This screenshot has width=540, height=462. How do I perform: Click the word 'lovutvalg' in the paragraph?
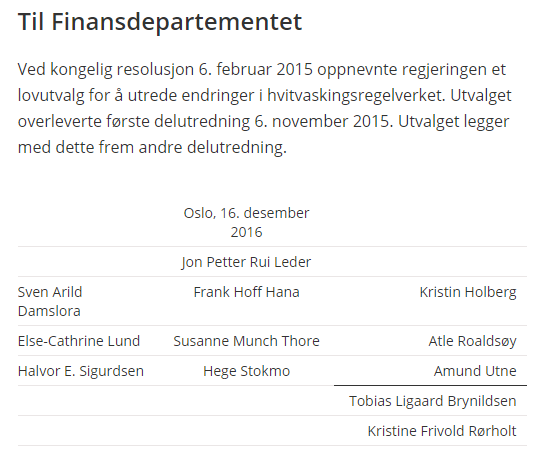click(51, 95)
